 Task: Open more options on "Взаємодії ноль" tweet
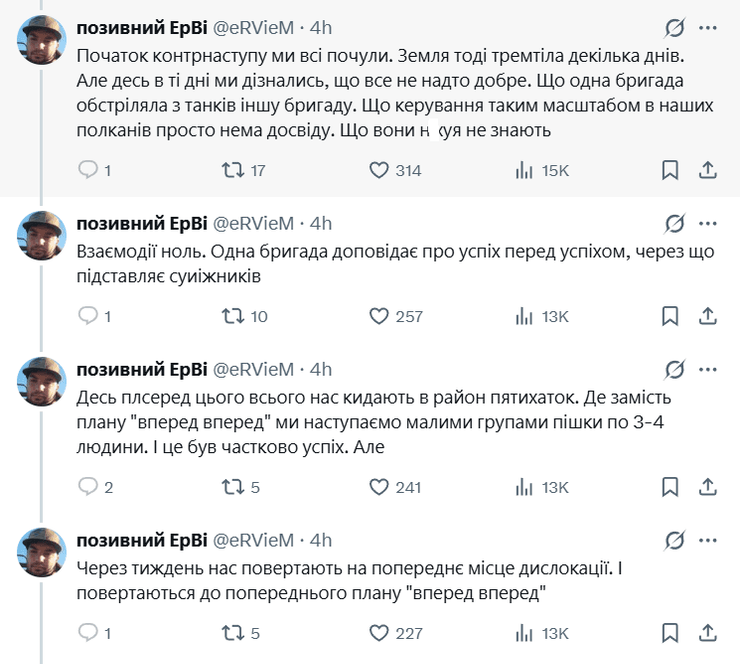[x=708, y=223]
